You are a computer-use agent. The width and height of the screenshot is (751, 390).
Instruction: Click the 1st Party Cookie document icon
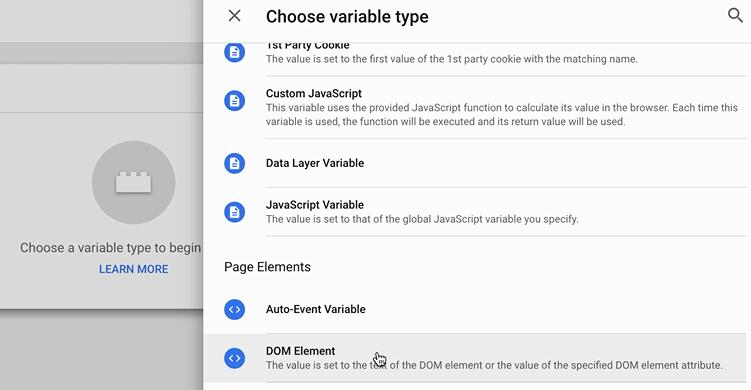tap(234, 52)
